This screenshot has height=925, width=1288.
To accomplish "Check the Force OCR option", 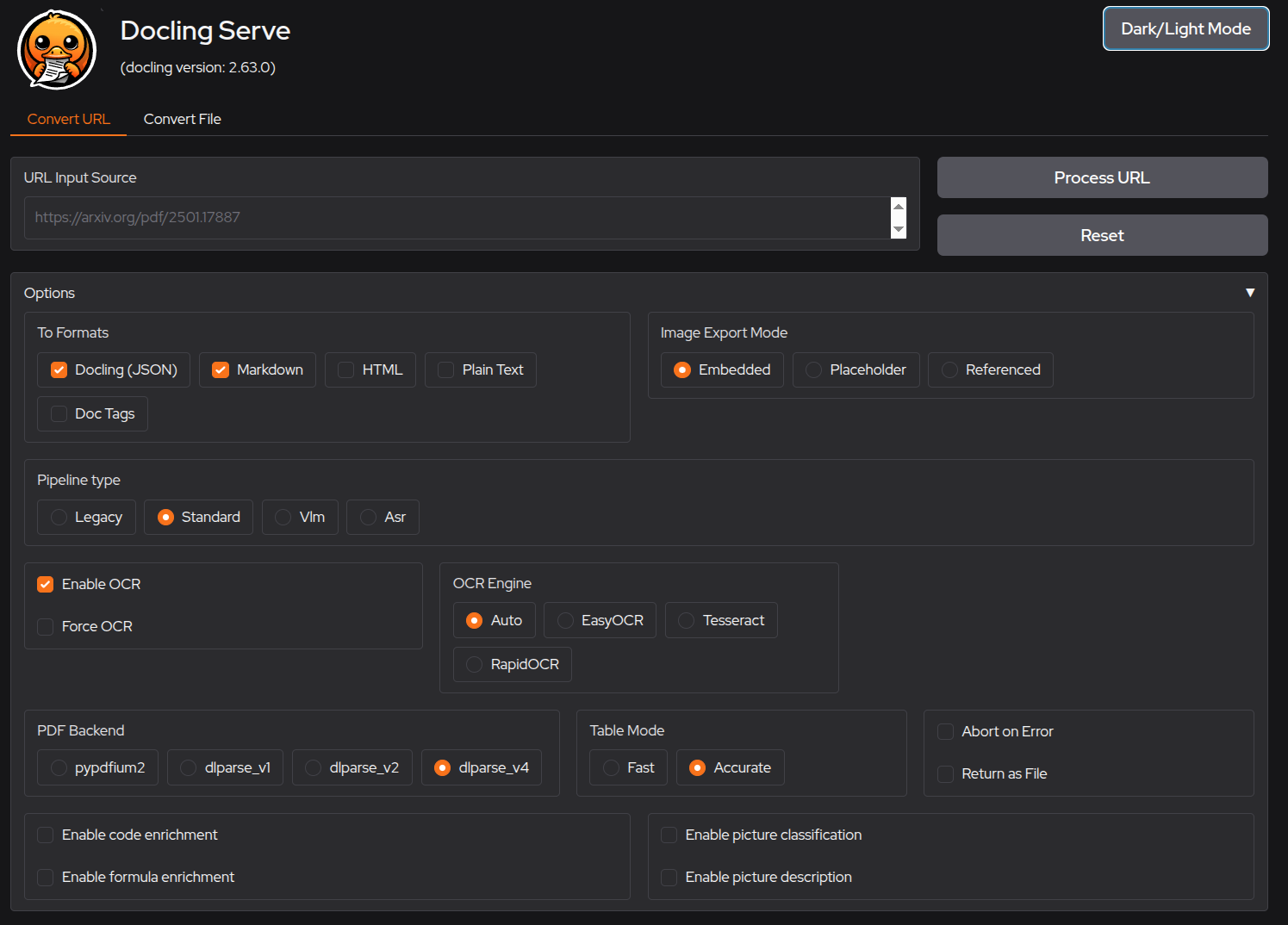I will pyautogui.click(x=46, y=626).
